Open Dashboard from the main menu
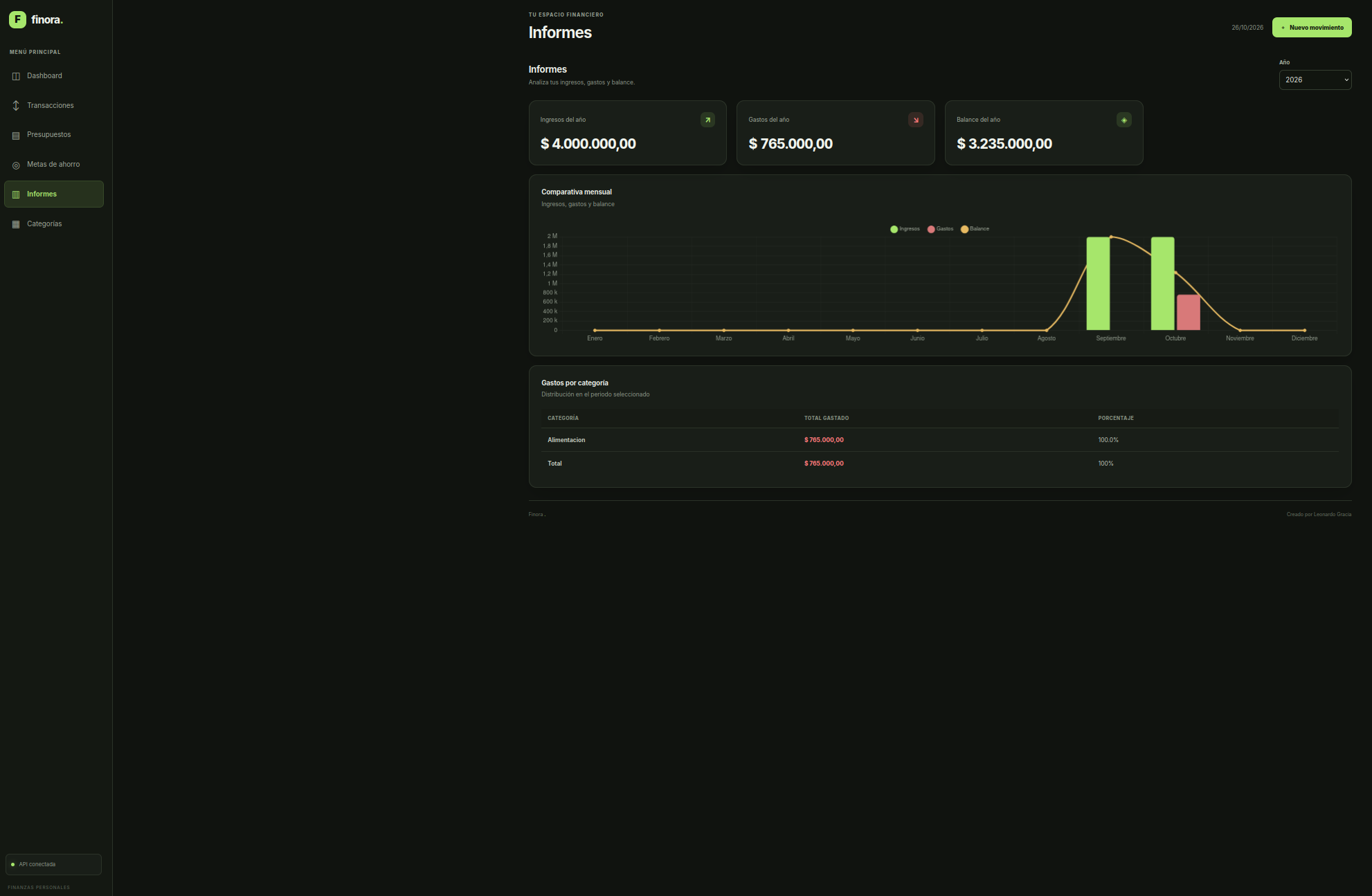 (x=54, y=76)
